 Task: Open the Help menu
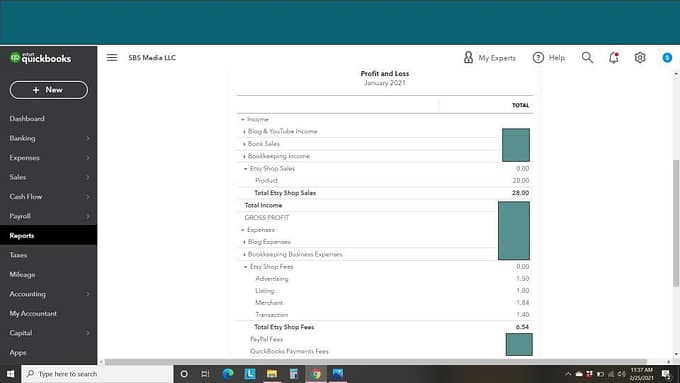point(549,58)
